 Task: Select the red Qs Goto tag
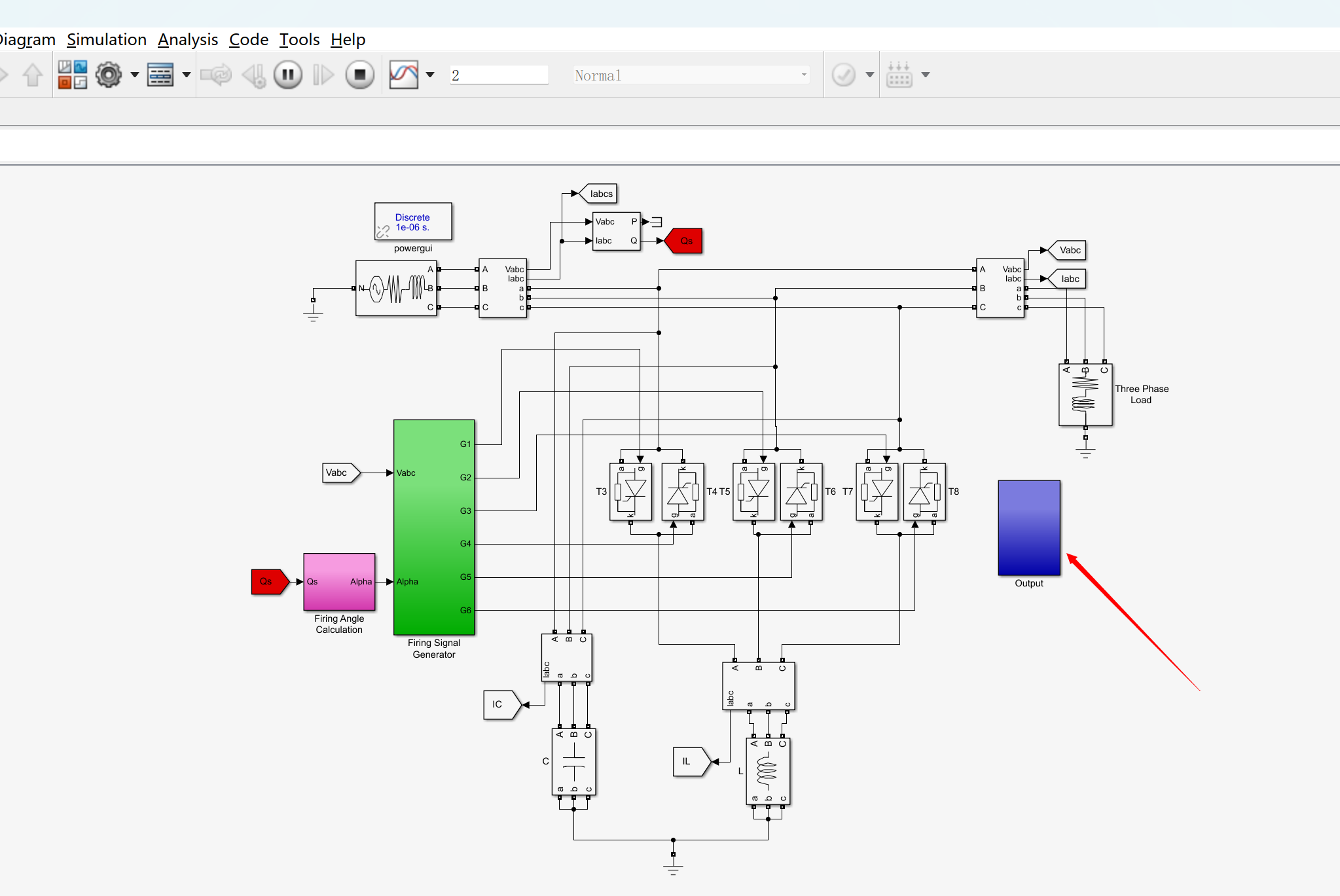(683, 241)
